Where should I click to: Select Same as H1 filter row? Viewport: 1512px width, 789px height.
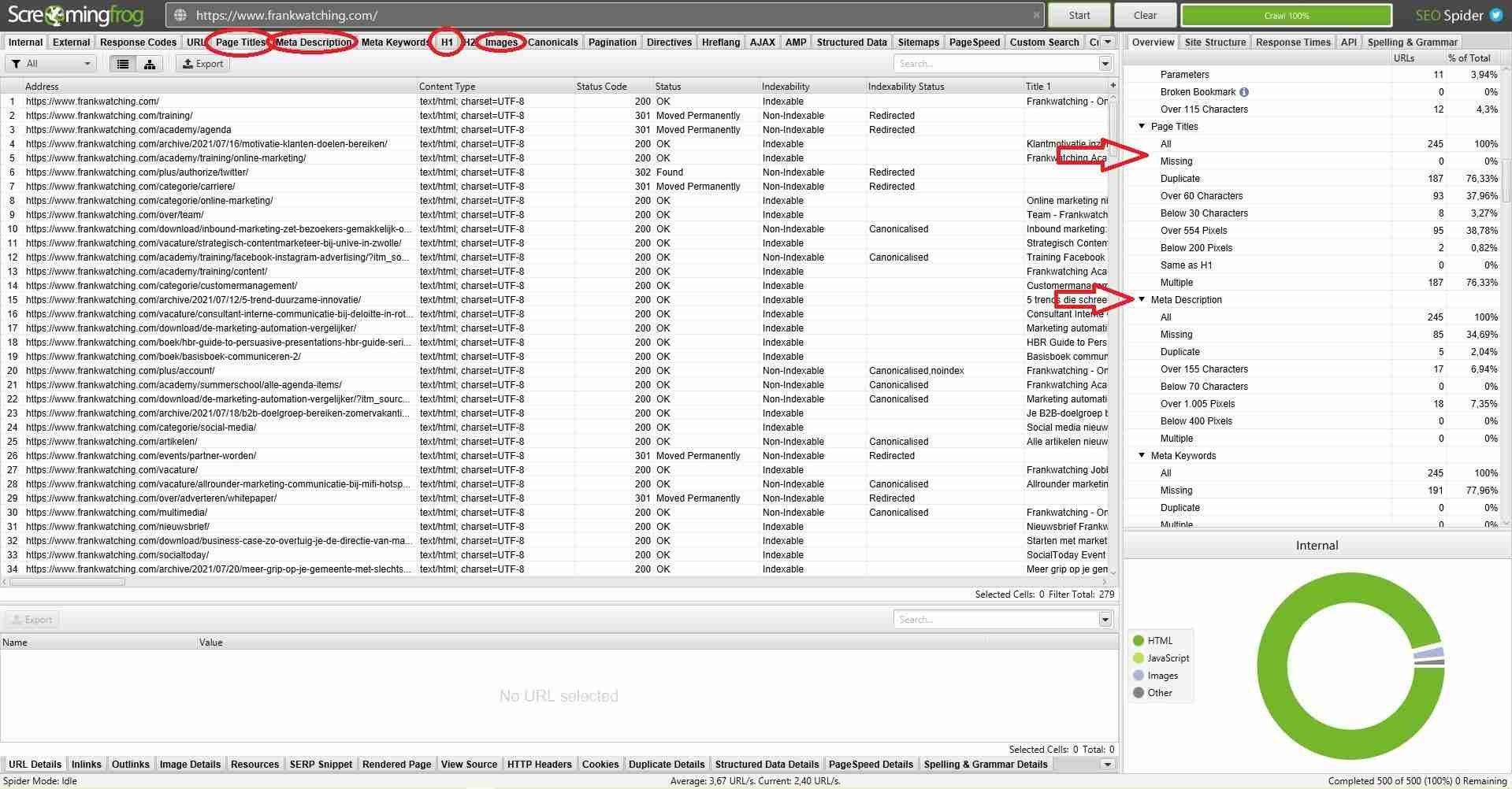click(1312, 265)
